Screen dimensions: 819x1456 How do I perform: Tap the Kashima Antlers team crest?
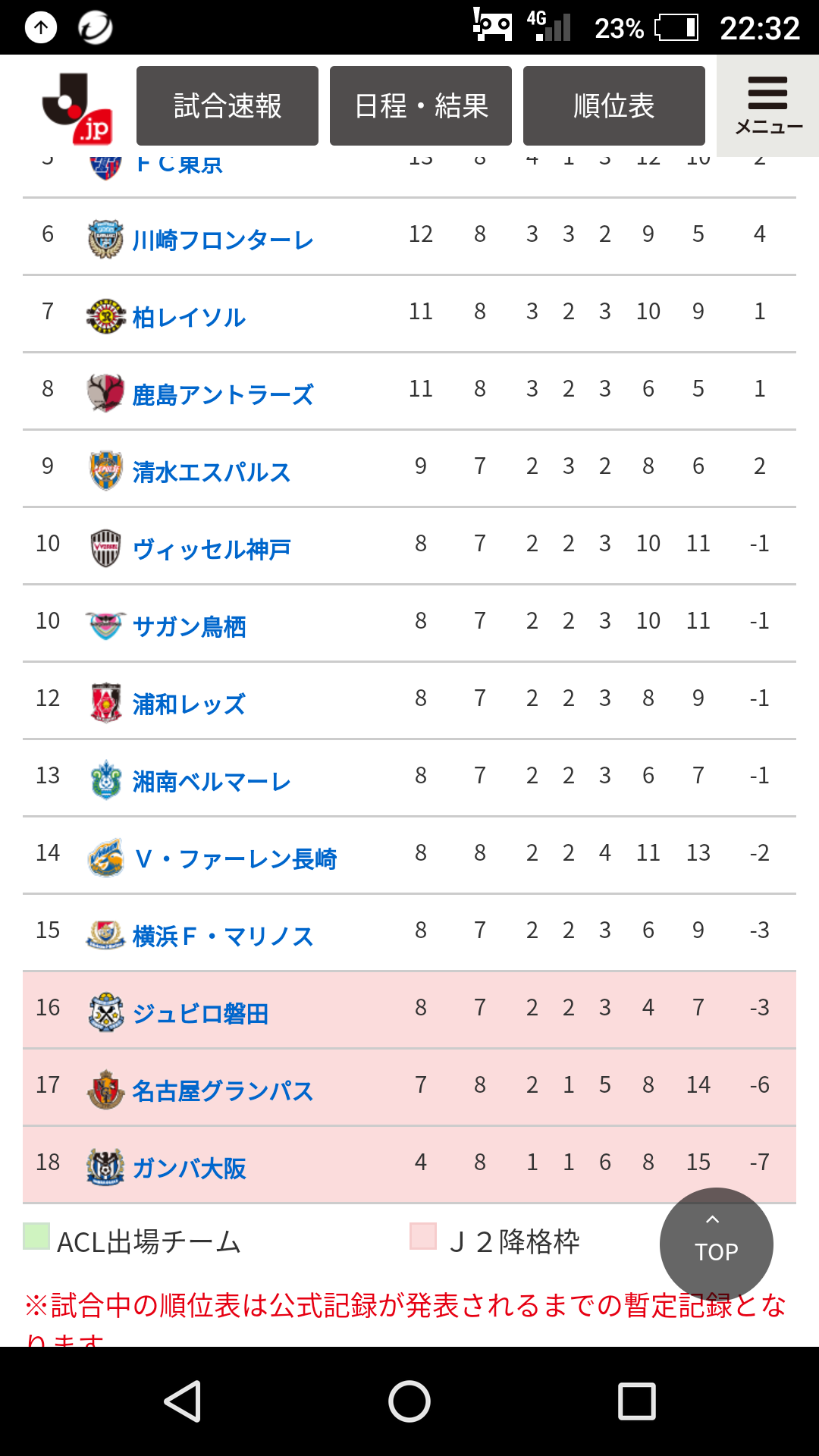105,393
